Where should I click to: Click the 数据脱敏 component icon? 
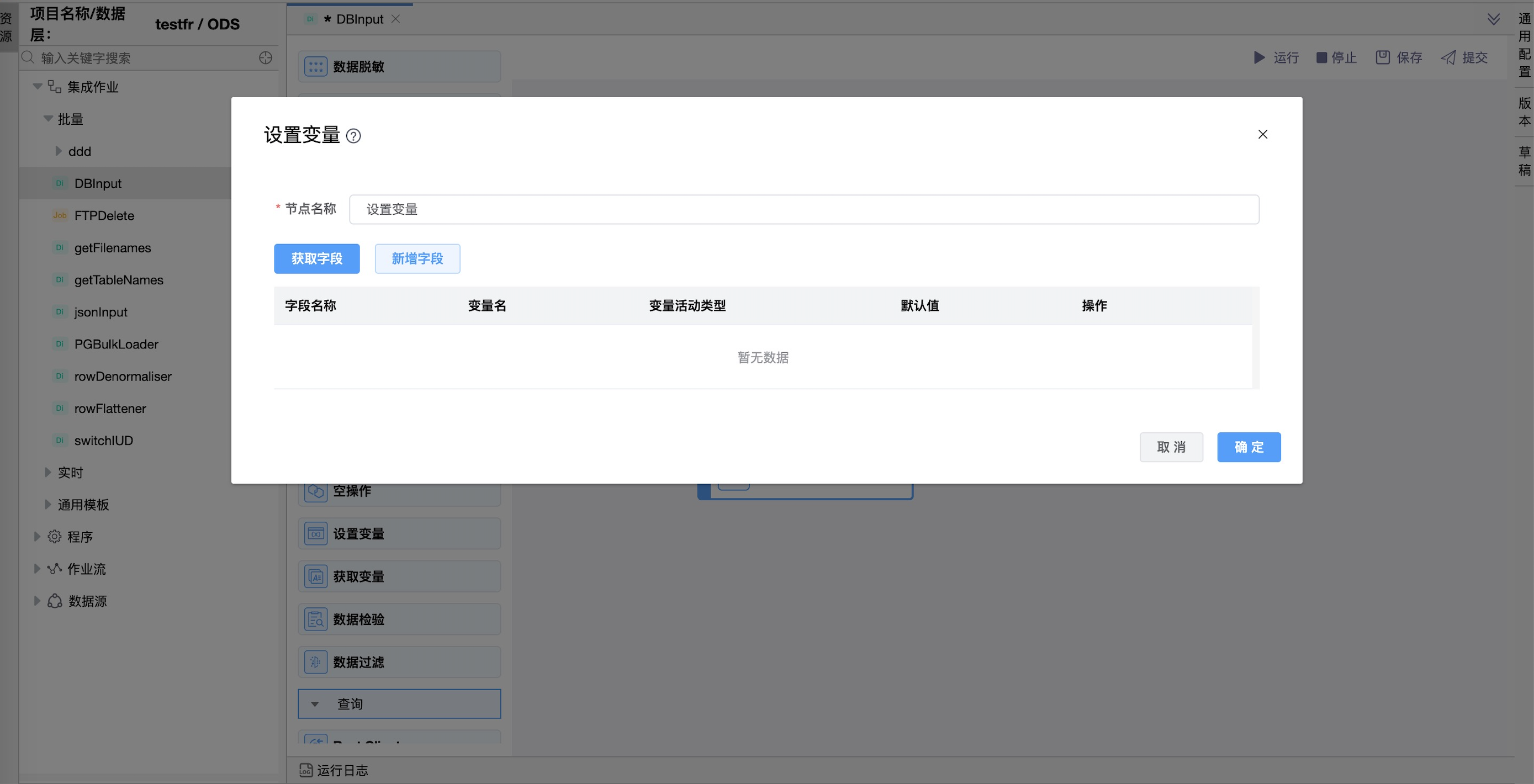[x=316, y=67]
